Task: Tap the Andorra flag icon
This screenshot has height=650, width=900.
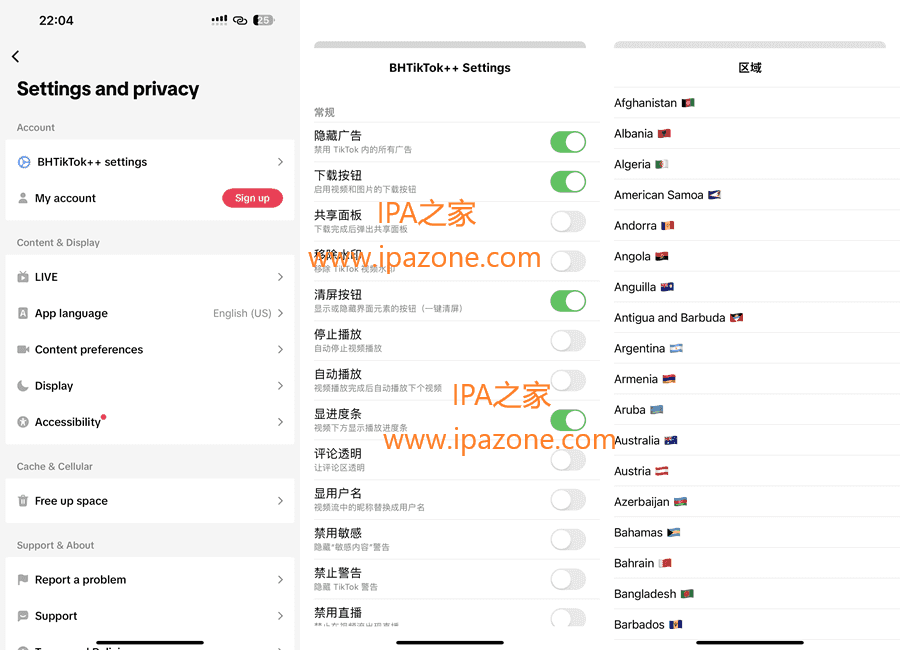Action: (668, 226)
